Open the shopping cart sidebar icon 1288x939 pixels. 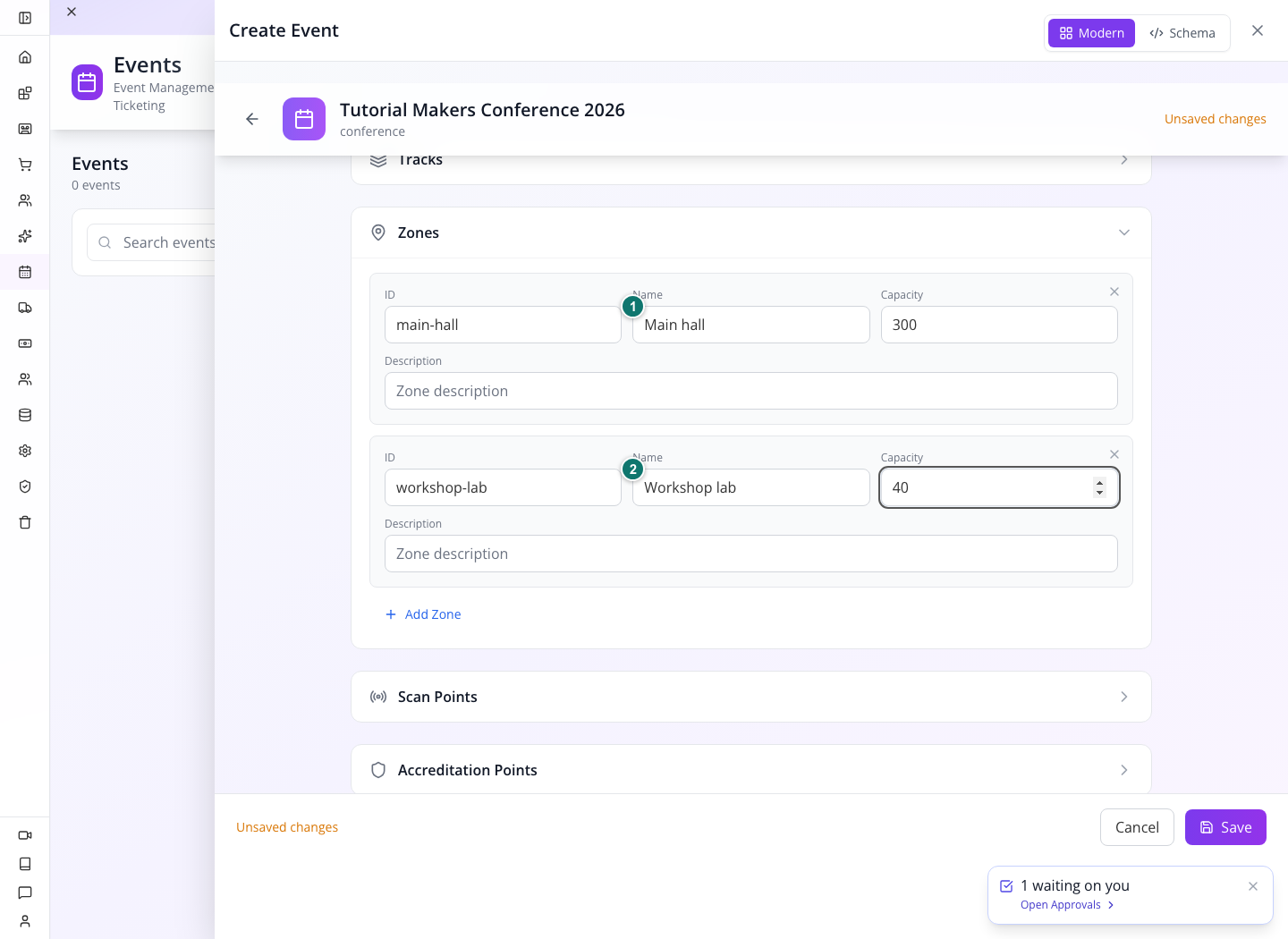[25, 165]
